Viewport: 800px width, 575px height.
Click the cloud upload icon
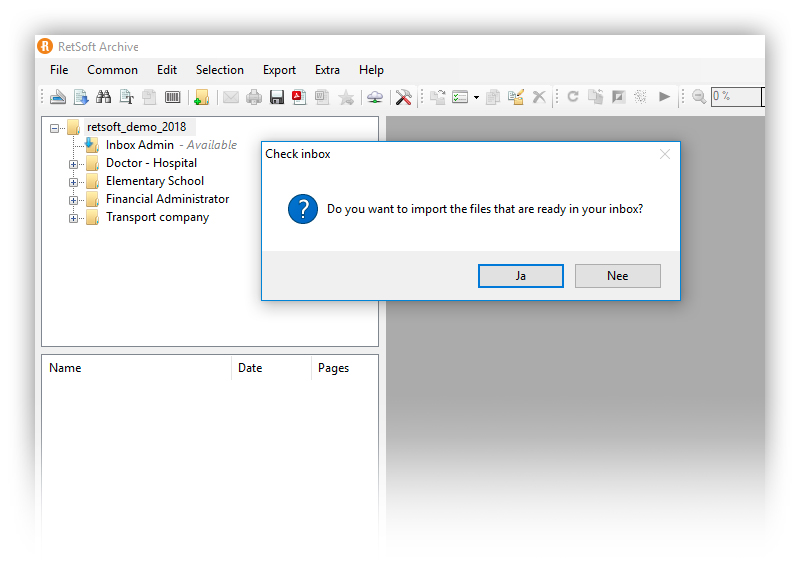click(375, 97)
